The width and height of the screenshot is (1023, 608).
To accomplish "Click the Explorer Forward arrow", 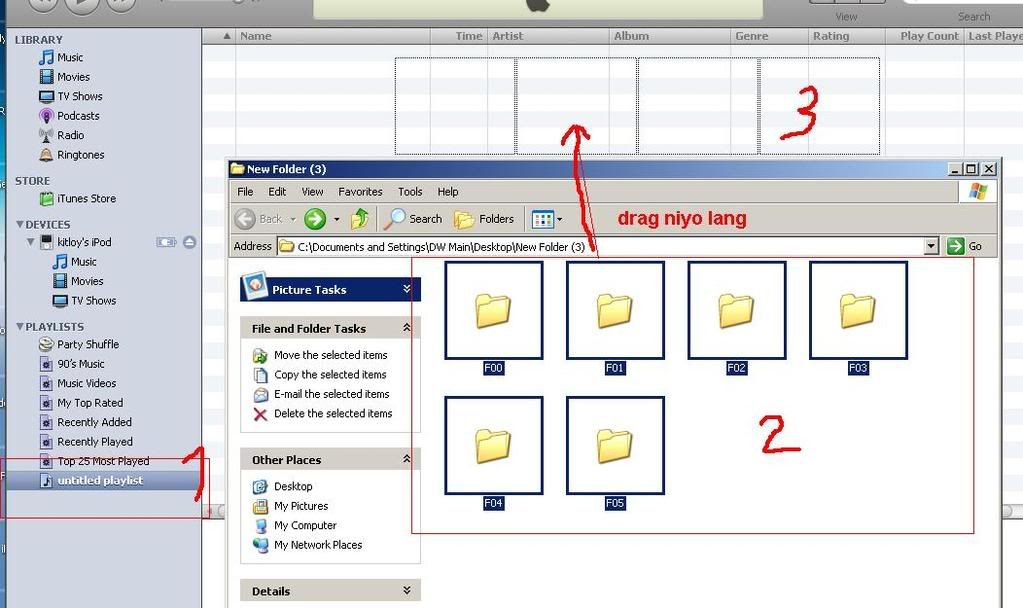I will [x=315, y=219].
